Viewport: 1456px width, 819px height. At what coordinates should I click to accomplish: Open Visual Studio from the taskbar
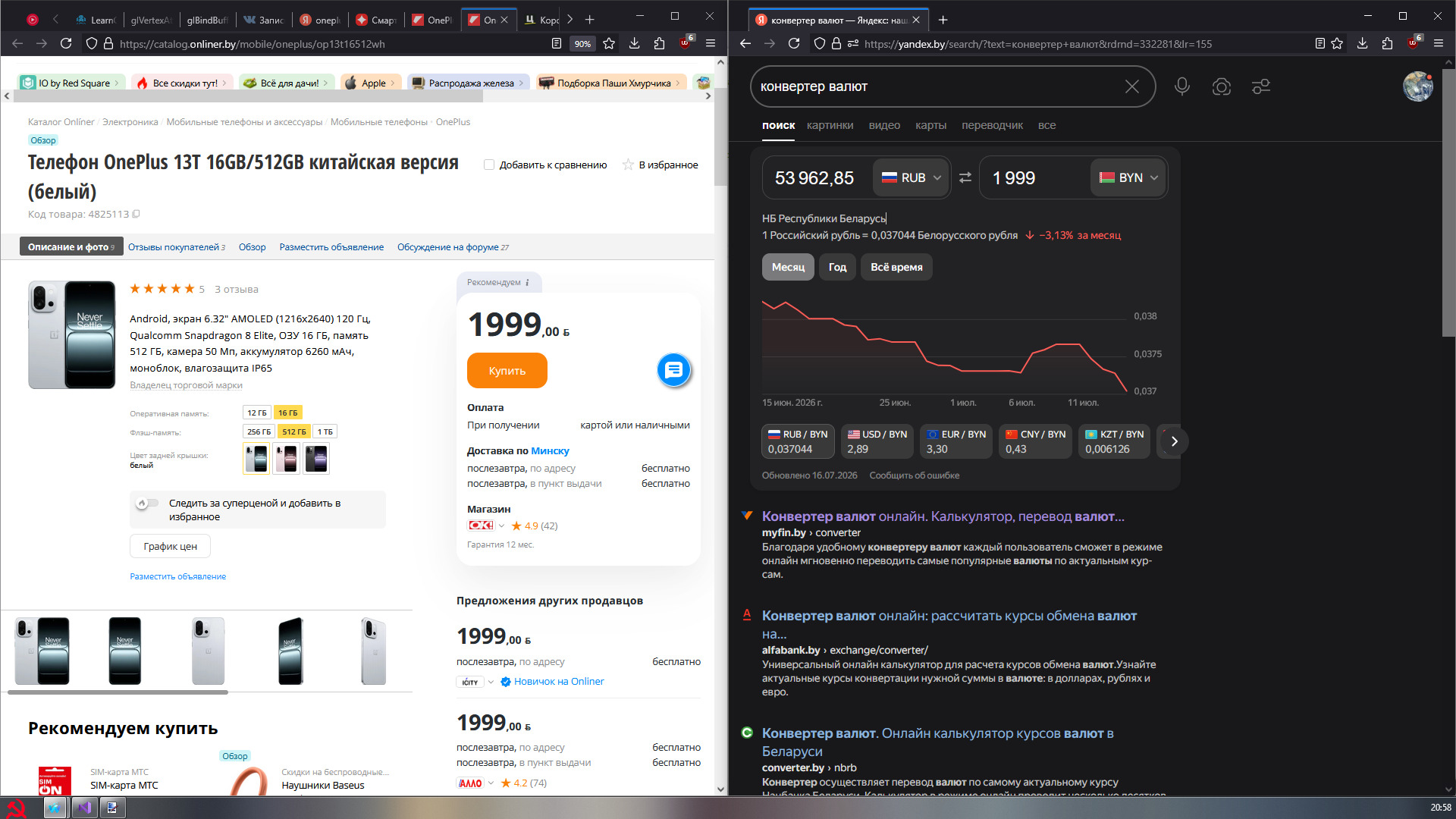83,808
